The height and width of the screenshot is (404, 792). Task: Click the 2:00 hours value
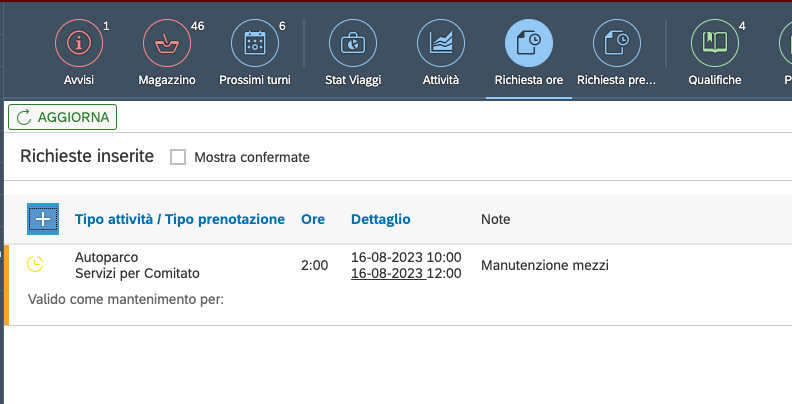[314, 265]
